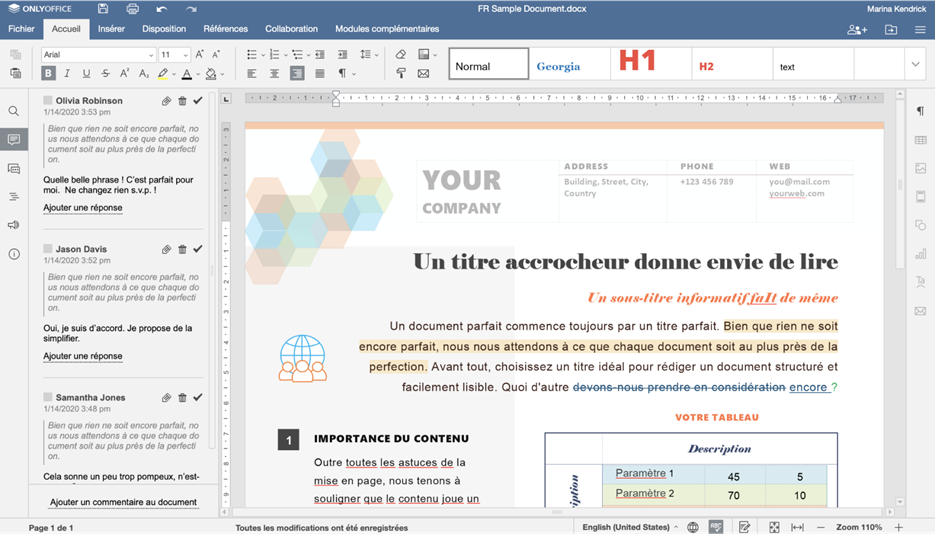Open table settings in right sidebar

[920, 140]
